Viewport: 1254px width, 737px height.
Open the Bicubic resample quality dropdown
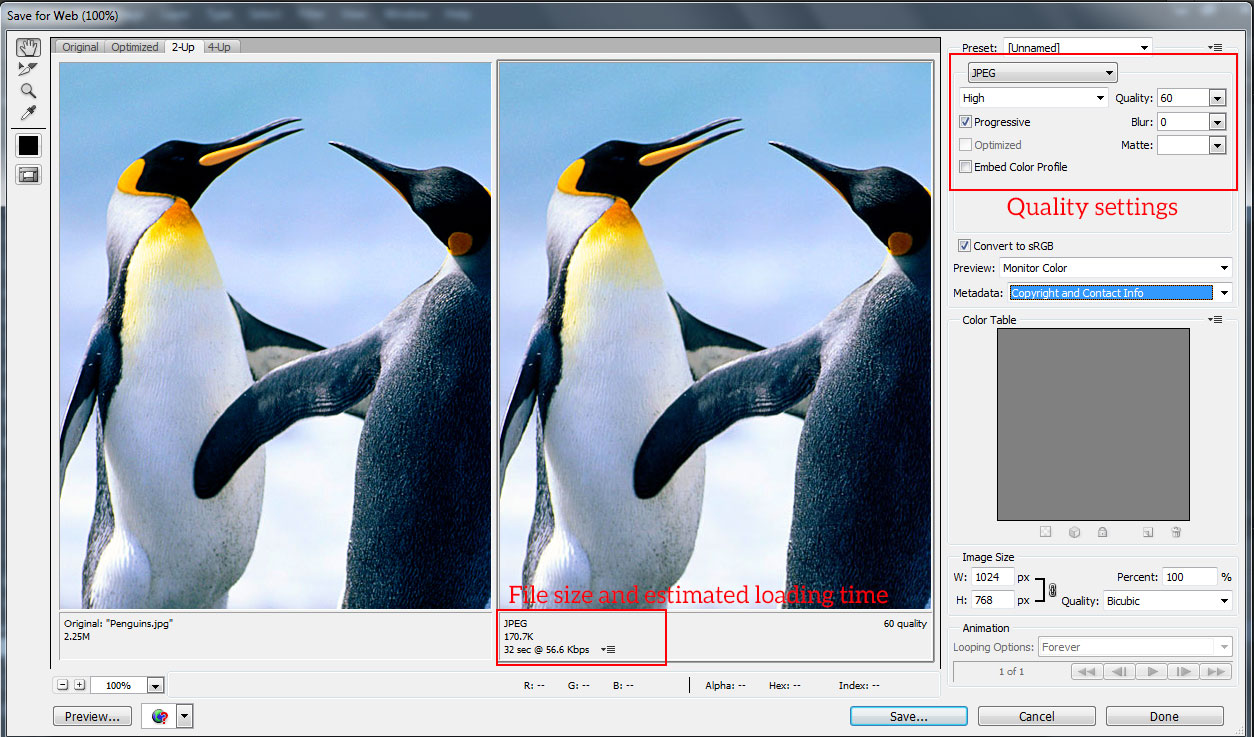pos(1167,601)
